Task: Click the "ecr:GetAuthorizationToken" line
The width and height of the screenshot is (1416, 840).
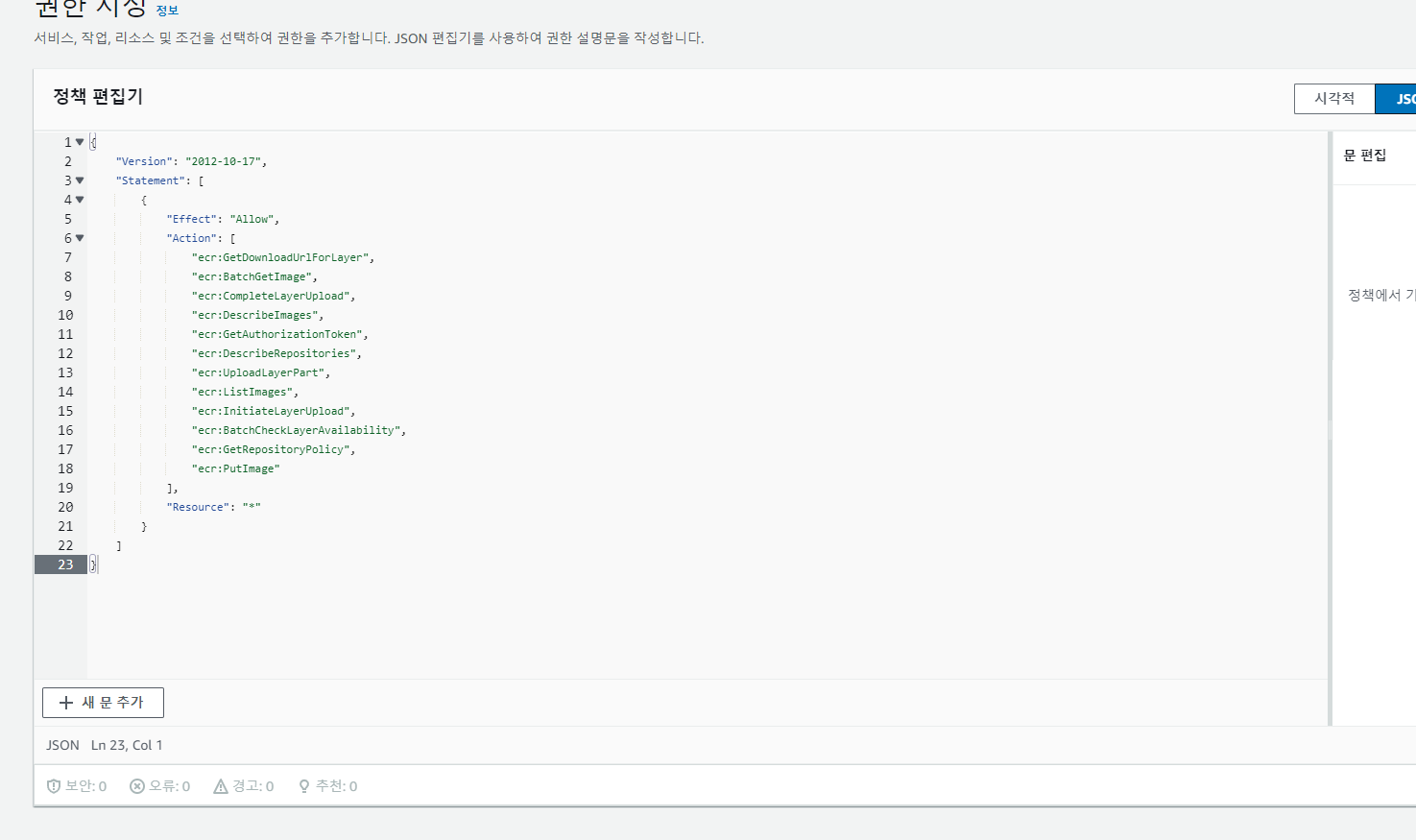Action: coord(279,334)
